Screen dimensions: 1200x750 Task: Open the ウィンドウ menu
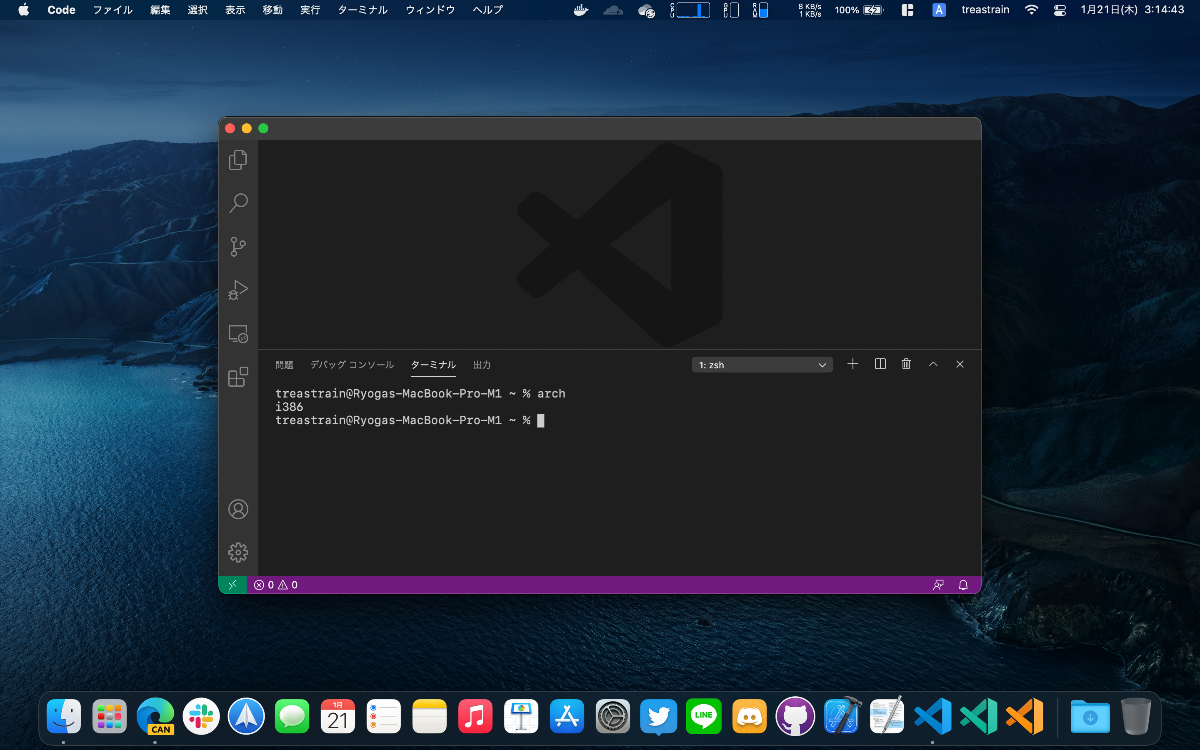tap(430, 10)
